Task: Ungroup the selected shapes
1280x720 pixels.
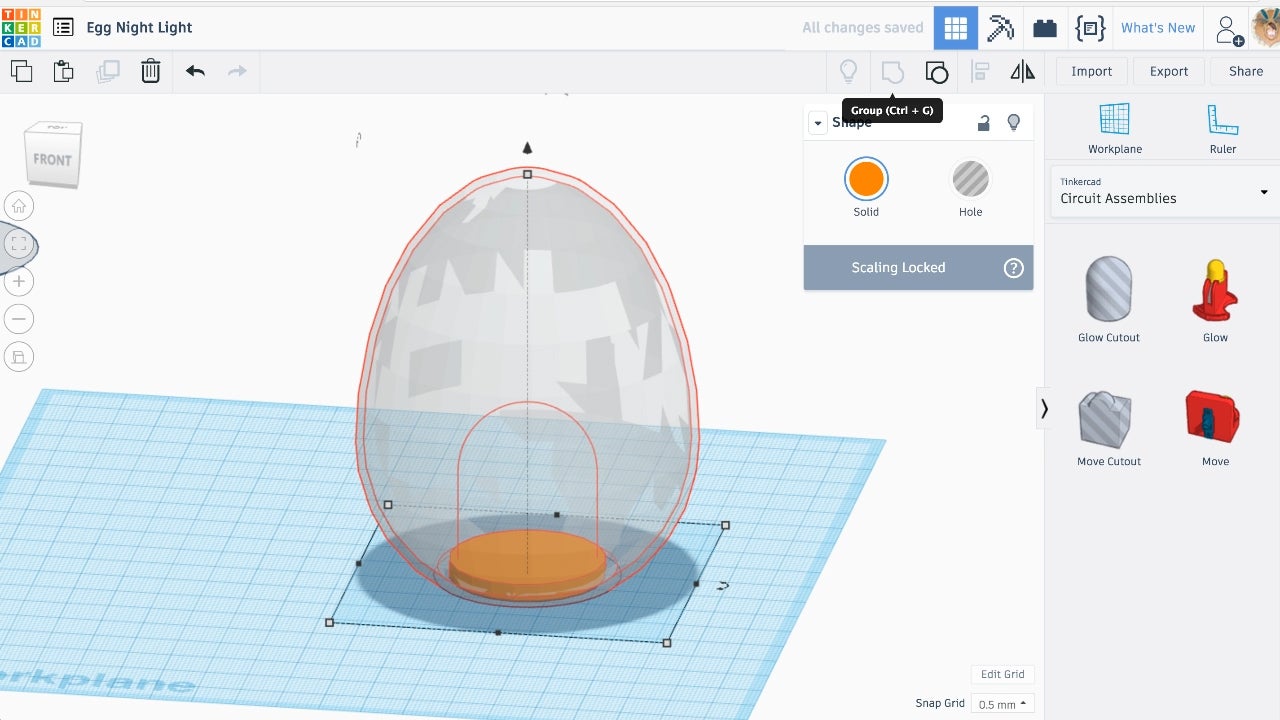Action: [936, 71]
